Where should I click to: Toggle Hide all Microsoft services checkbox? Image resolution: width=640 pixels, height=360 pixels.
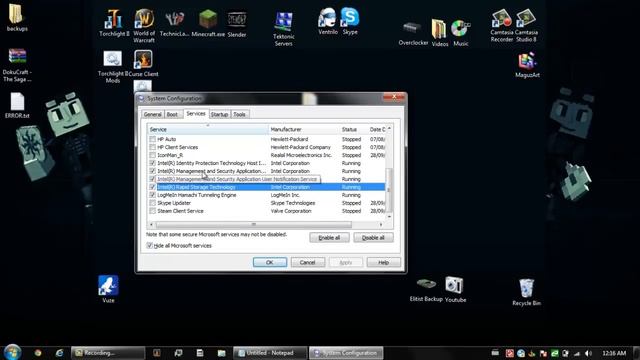click(x=149, y=245)
